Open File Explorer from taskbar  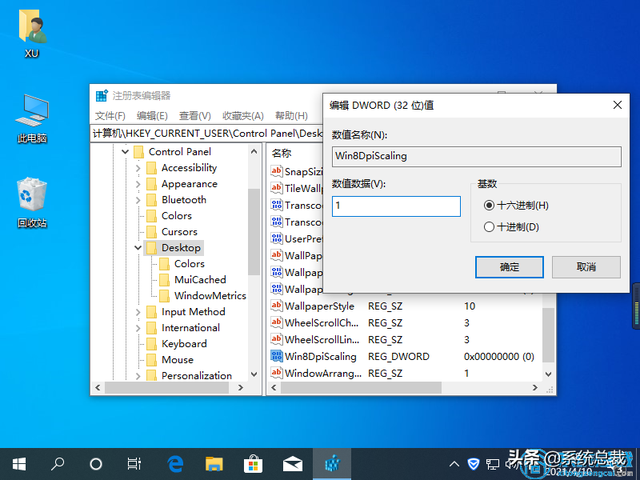point(214,464)
